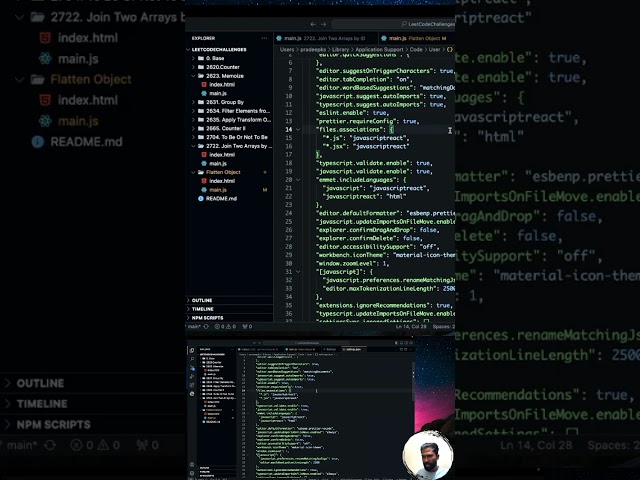Open Accounts icon in small window activity bar
640x480 pixels.
click(192, 464)
